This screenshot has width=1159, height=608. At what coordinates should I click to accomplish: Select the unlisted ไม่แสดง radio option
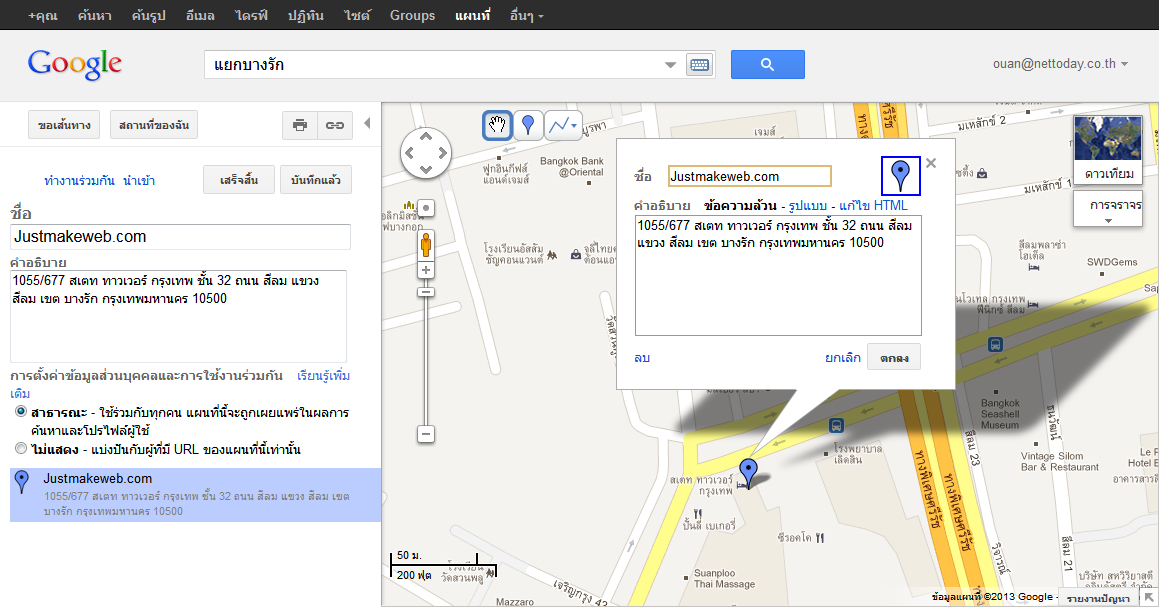[21, 448]
